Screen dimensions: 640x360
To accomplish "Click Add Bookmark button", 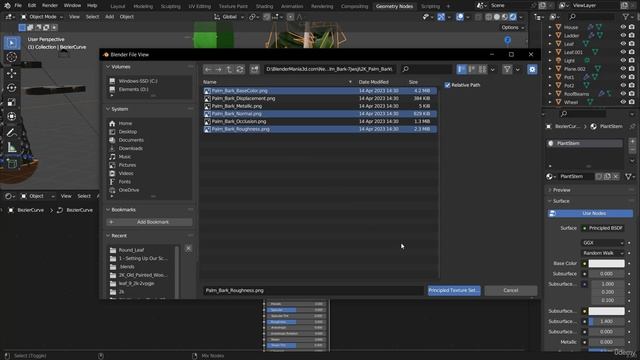I will tap(149, 222).
